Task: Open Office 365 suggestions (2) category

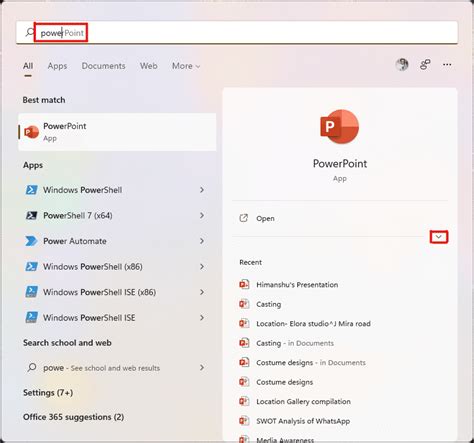Action: [x=73, y=417]
